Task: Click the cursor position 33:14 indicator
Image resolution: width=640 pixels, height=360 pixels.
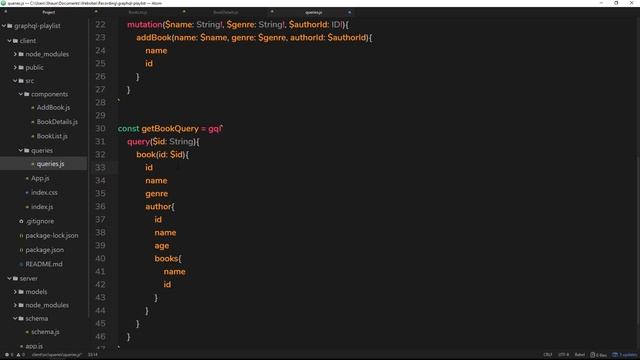Action: point(93,355)
